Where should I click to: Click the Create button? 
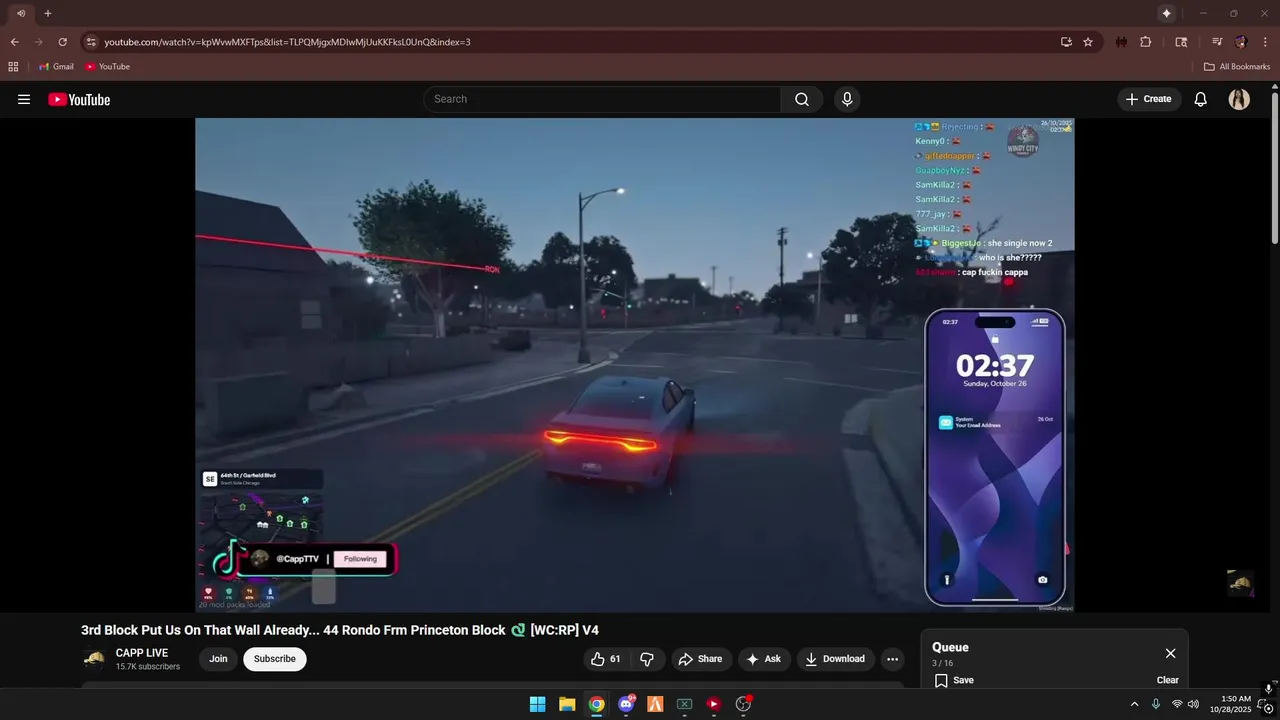pos(1149,99)
